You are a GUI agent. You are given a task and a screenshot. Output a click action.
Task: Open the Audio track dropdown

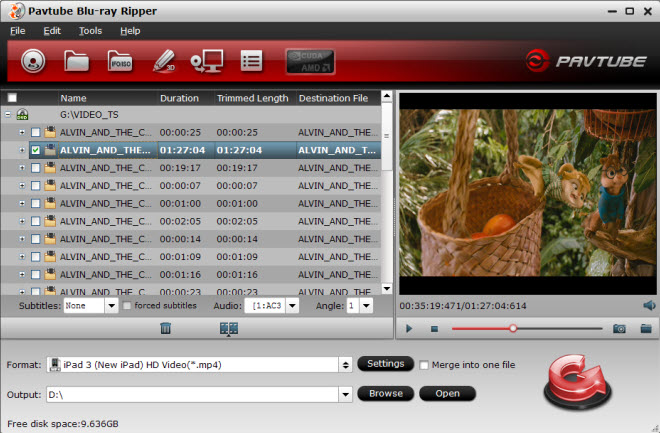[293, 305]
